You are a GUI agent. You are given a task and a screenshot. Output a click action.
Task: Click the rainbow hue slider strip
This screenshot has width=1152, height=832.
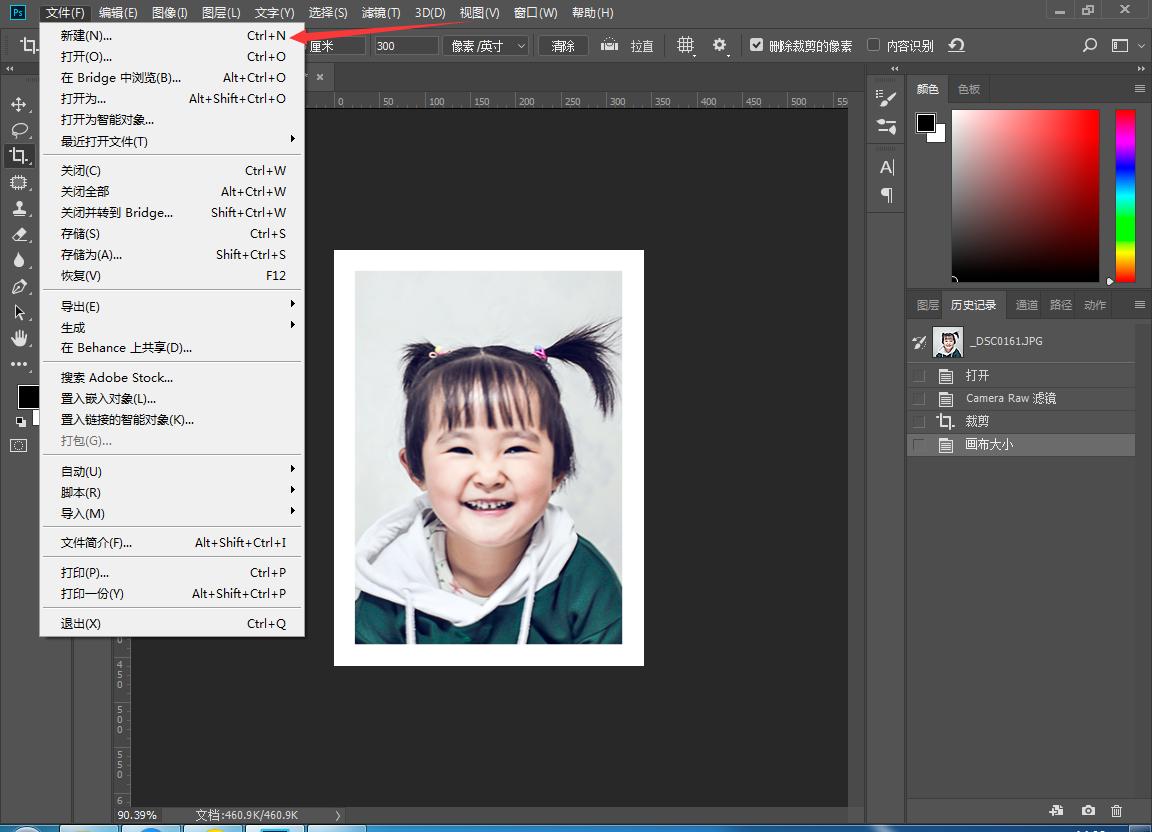1125,195
